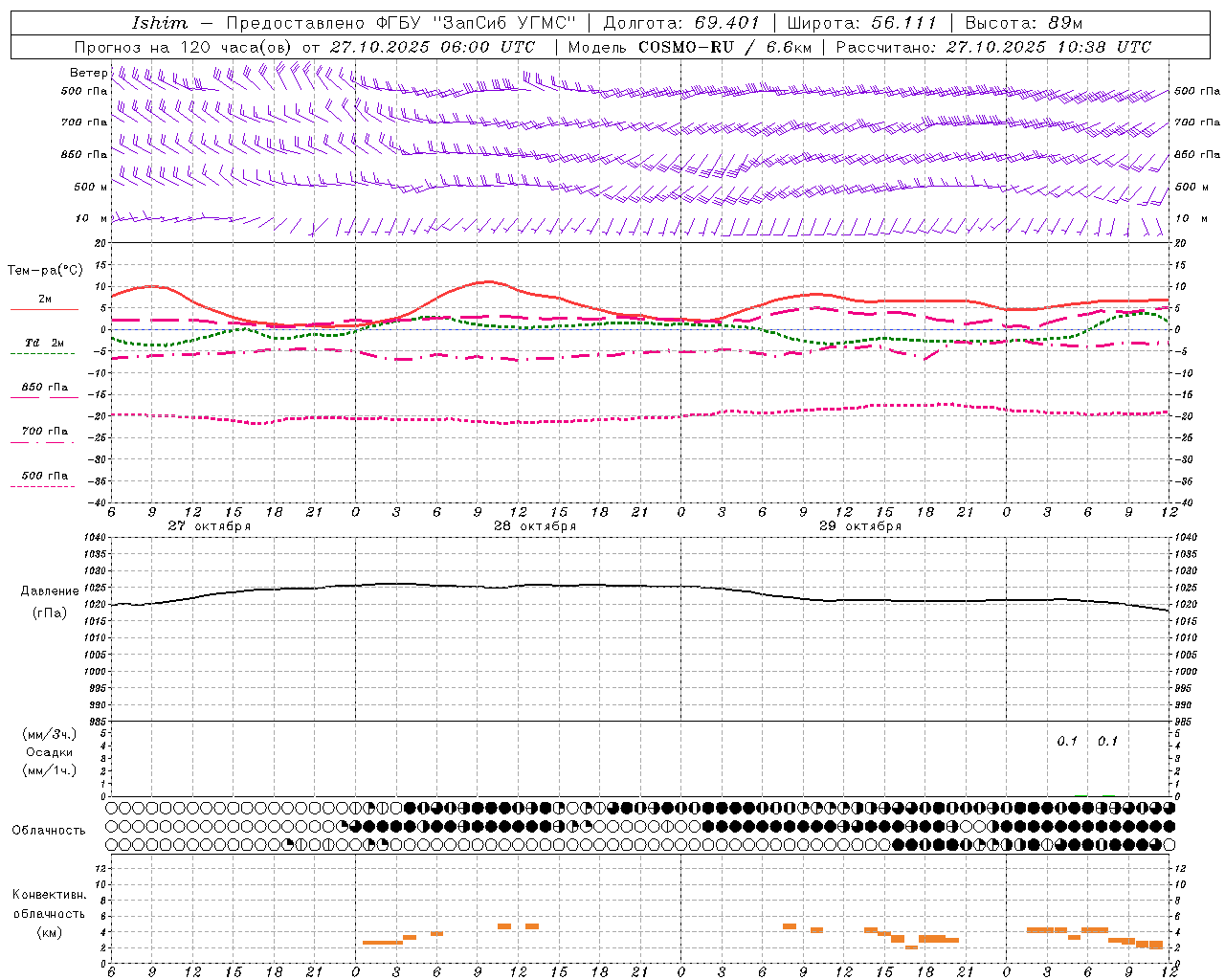1225x980 pixels.
Task: Click "-40" on the left temperature axis
Action: pyautogui.click(x=96, y=502)
